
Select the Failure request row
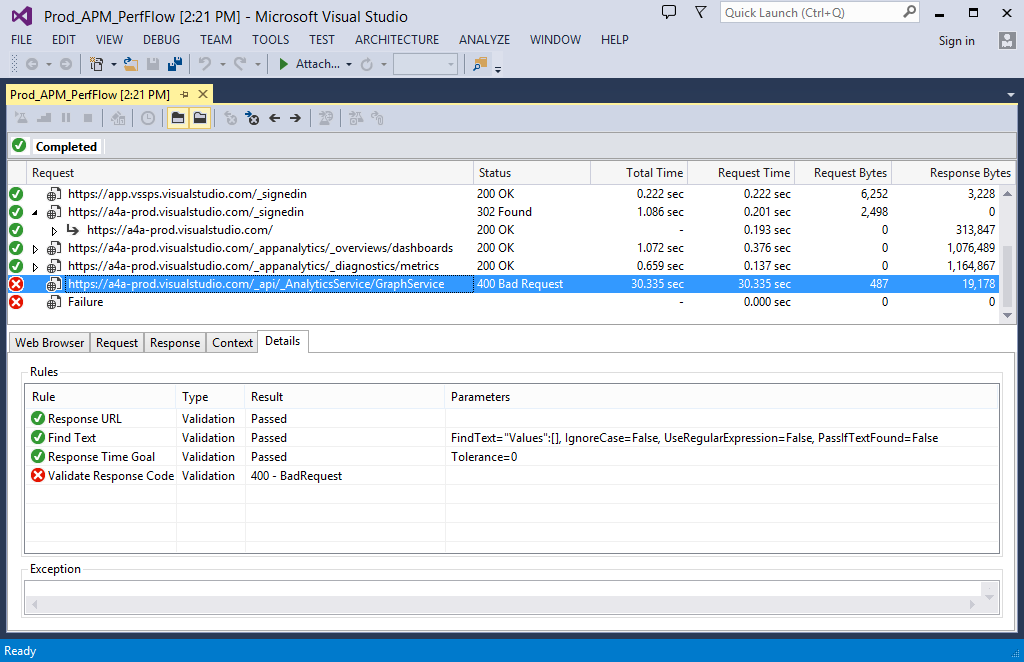pos(504,302)
